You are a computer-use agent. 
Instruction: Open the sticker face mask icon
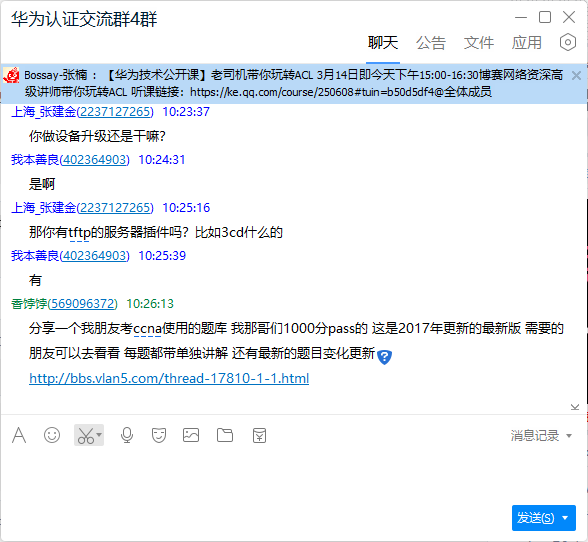pyautogui.click(x=159, y=435)
